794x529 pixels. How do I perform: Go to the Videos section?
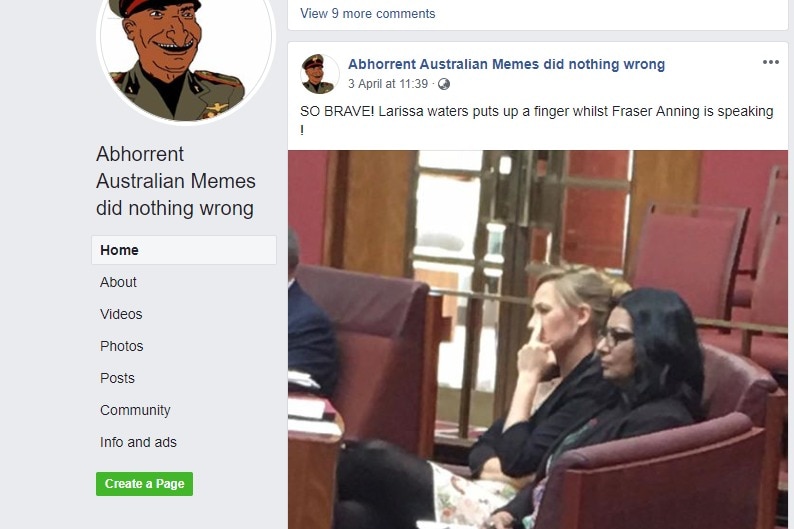[121, 314]
